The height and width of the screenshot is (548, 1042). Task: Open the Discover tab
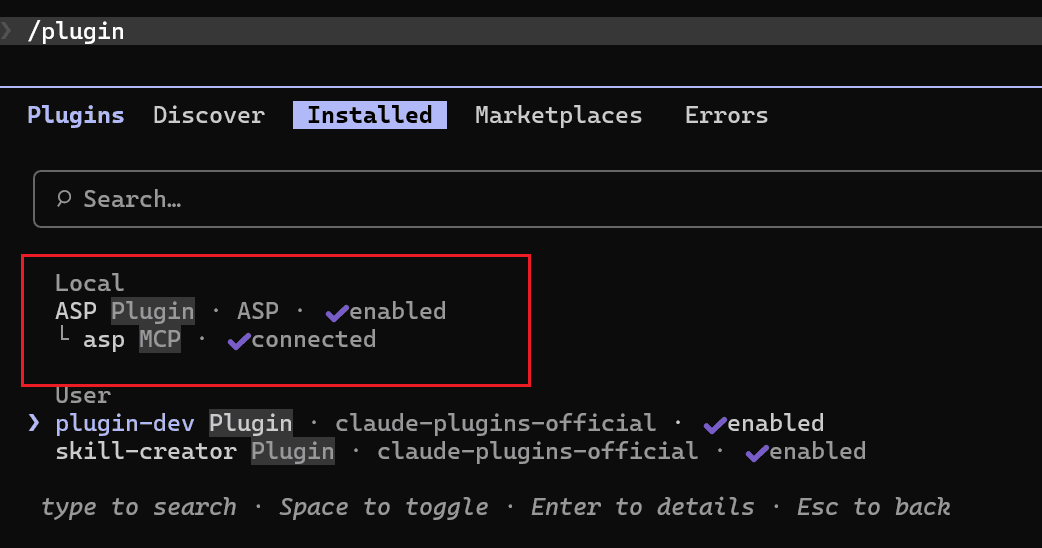(x=209, y=115)
